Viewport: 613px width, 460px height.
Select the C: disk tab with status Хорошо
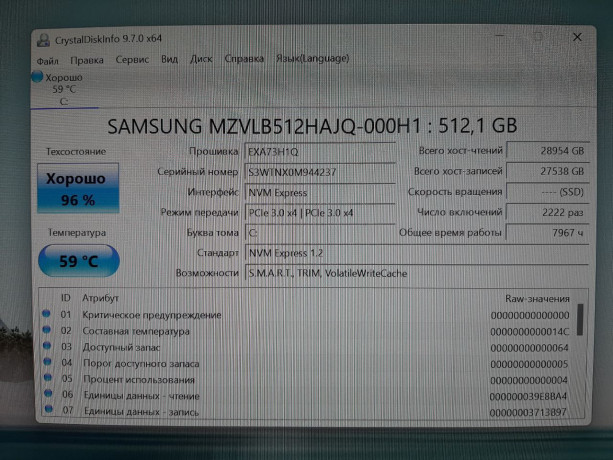(x=64, y=89)
